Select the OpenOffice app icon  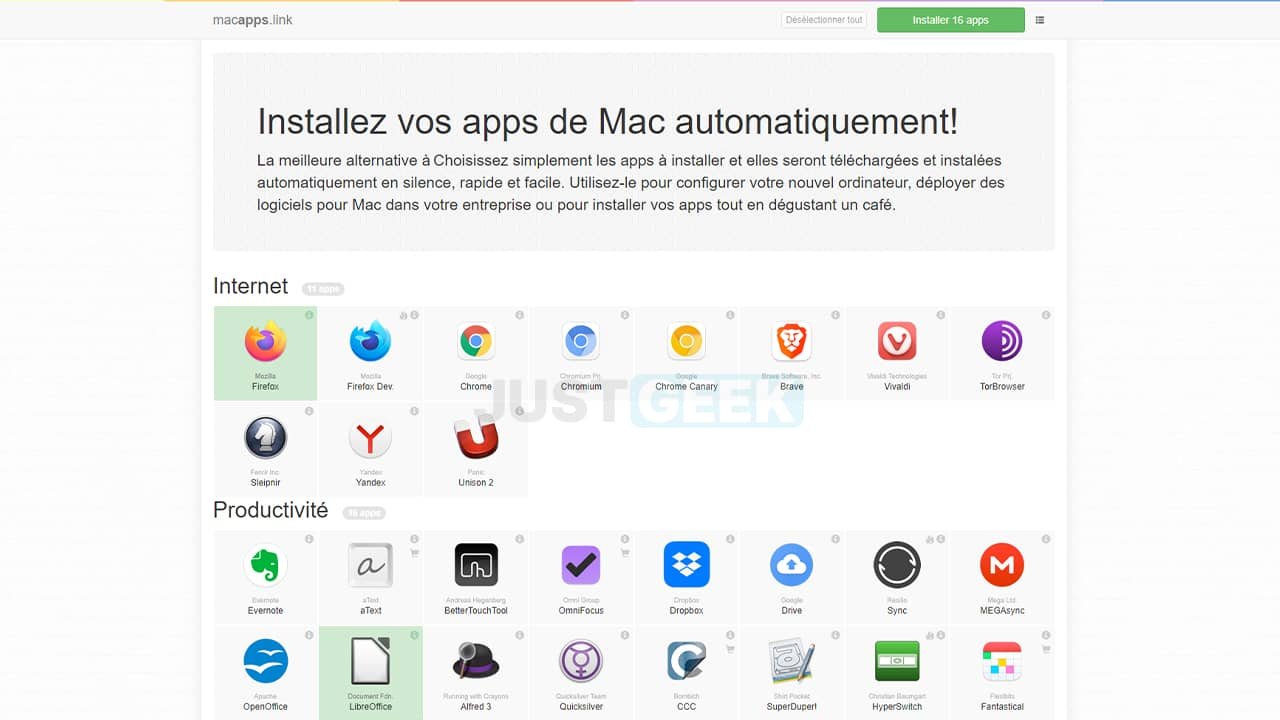pos(265,662)
